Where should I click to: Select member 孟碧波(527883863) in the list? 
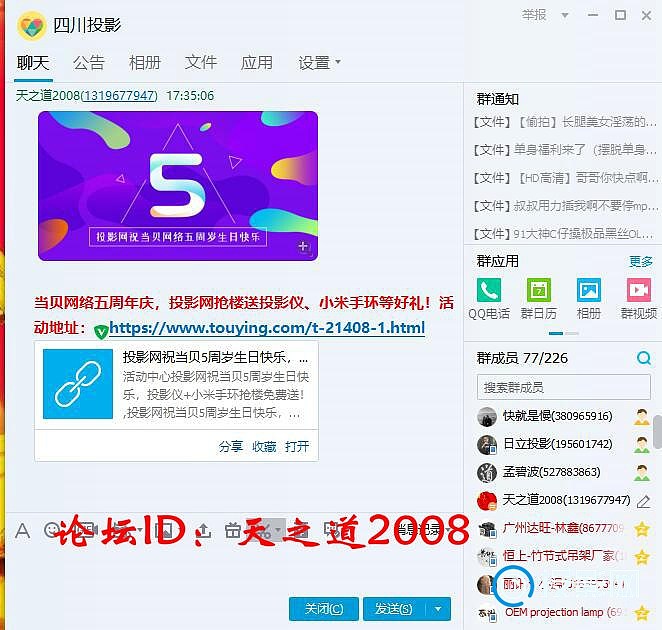563,472
